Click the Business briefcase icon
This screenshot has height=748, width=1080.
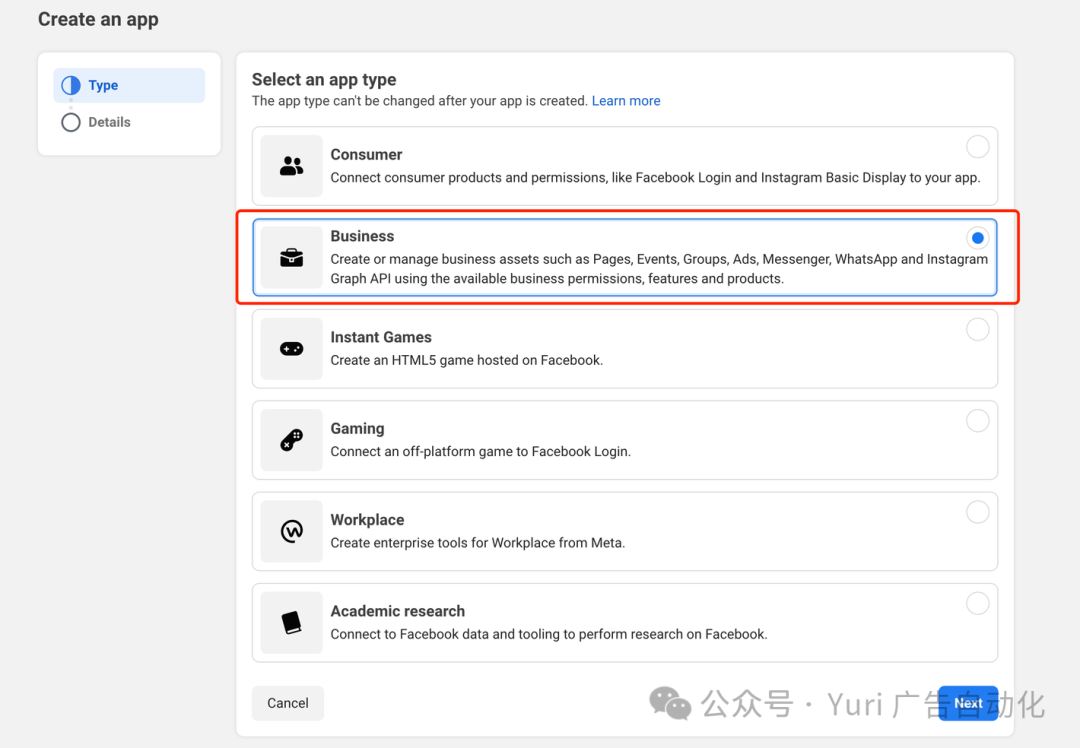[291, 258]
